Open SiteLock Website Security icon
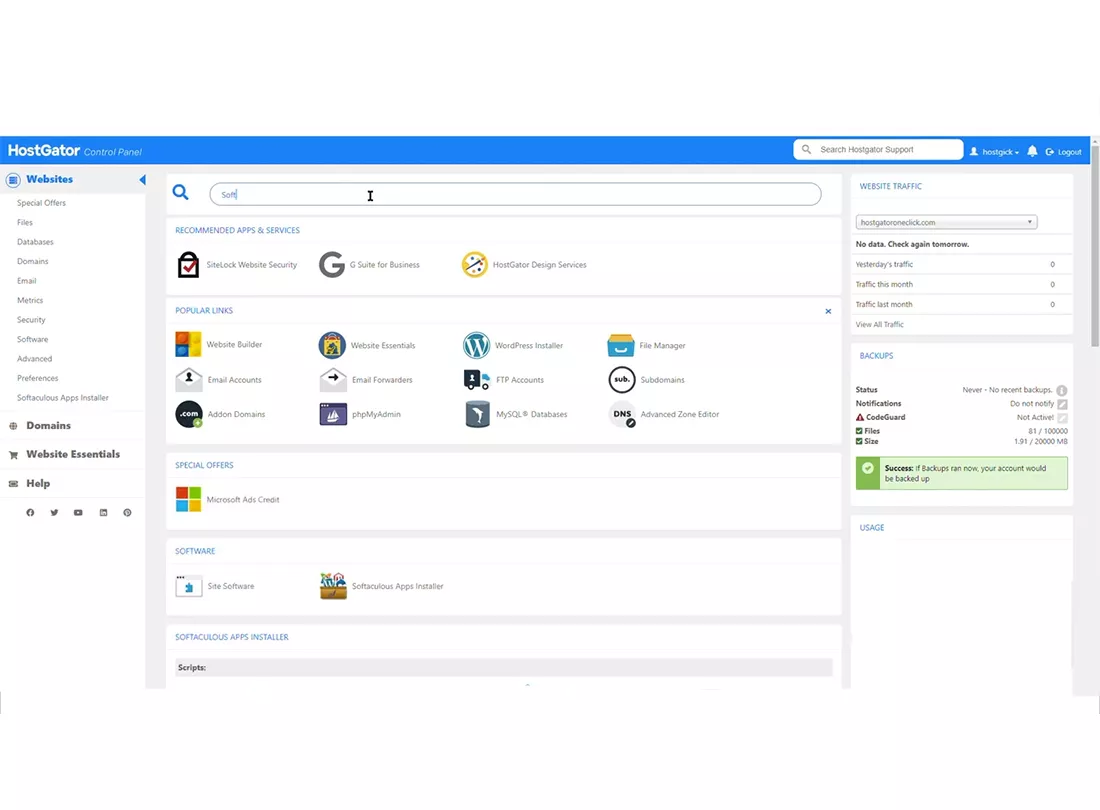The image size is (1100, 810). coord(188,264)
